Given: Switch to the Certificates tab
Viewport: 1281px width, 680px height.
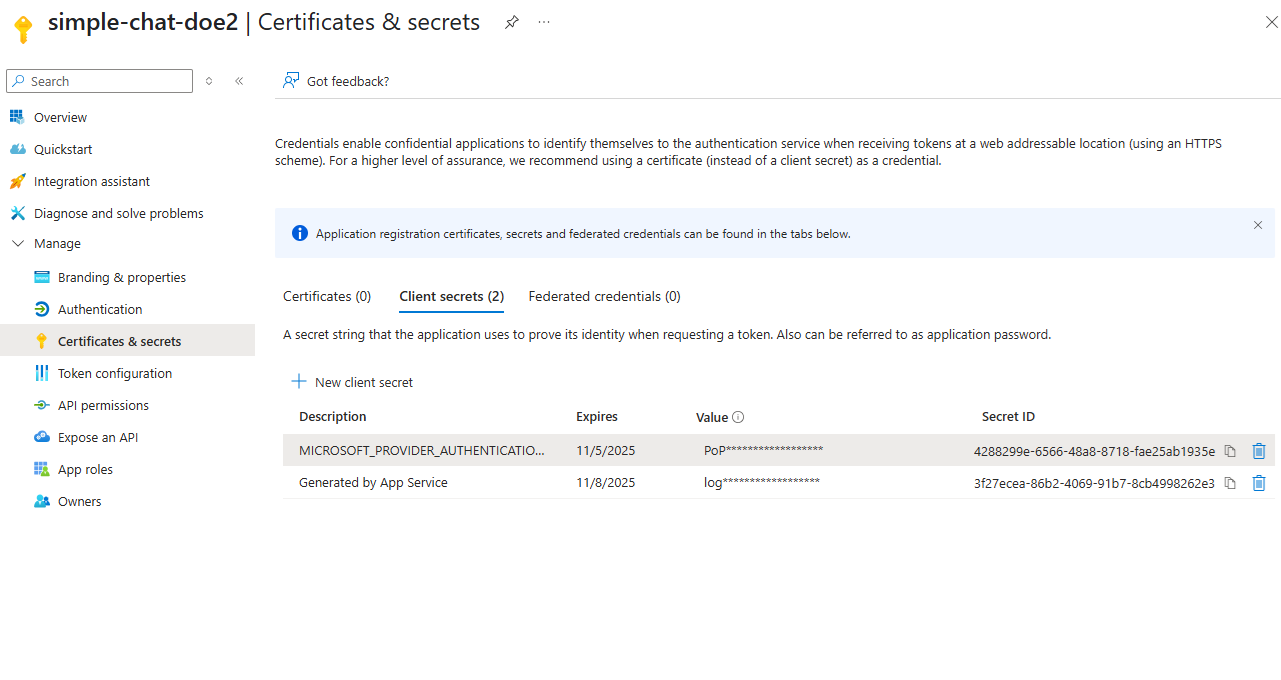Looking at the screenshot, I should coord(326,296).
